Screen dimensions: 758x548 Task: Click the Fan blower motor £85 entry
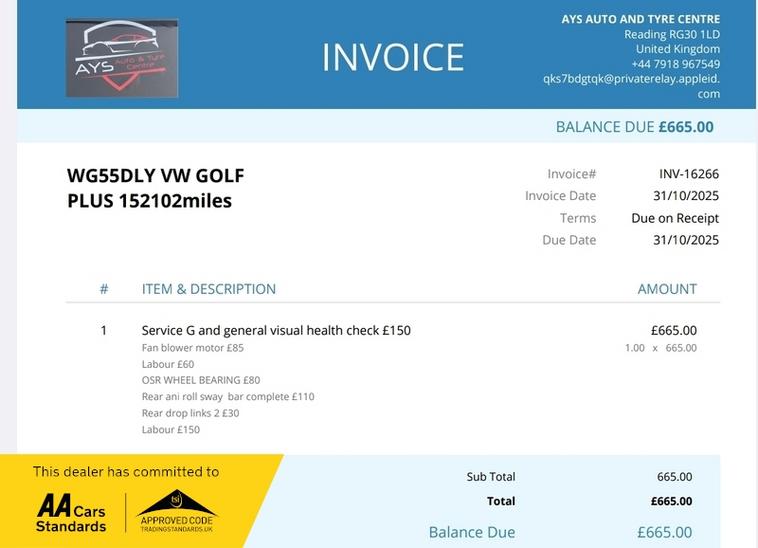pyautogui.click(x=193, y=348)
